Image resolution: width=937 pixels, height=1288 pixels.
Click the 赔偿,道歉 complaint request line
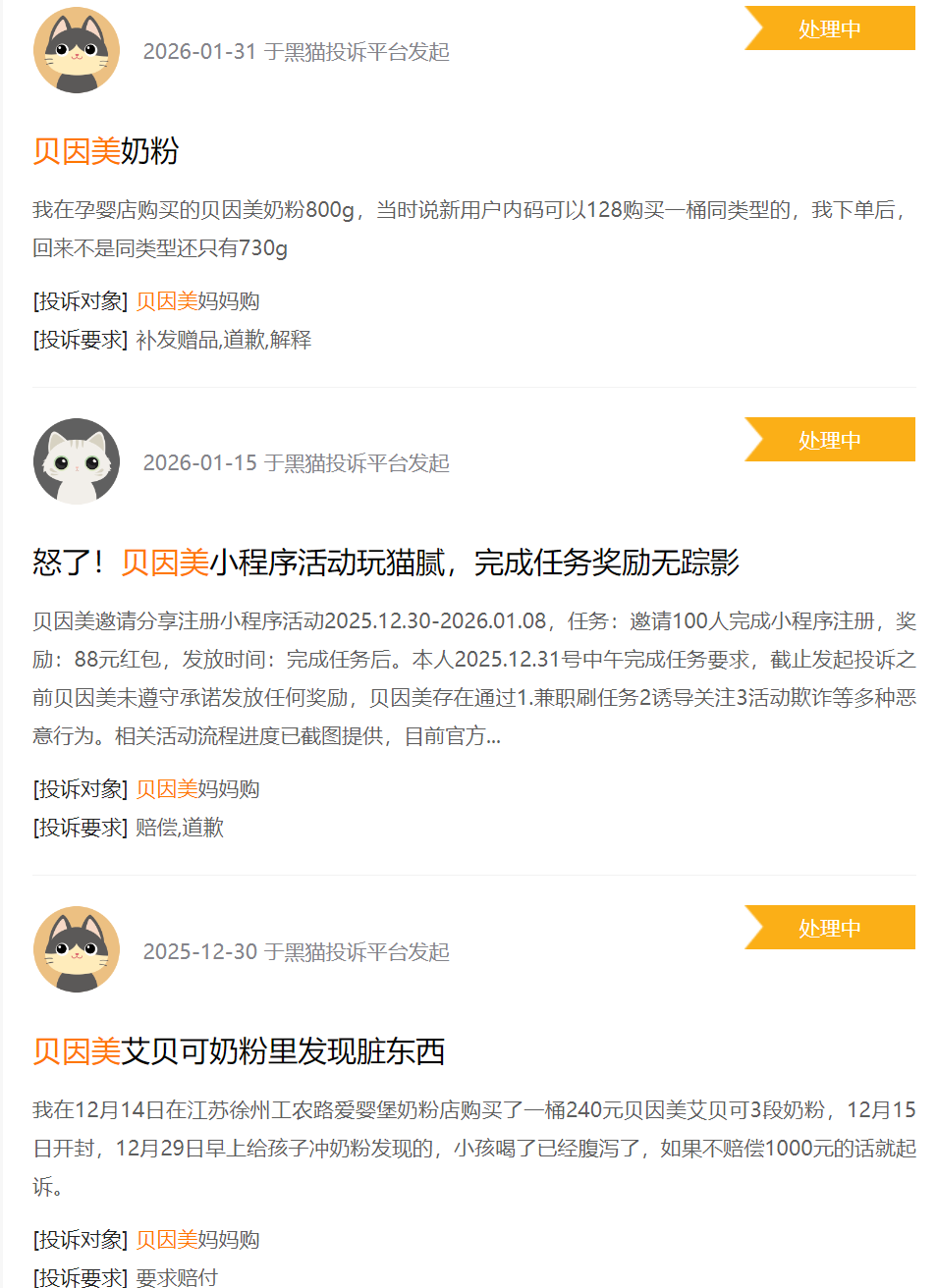point(129,828)
